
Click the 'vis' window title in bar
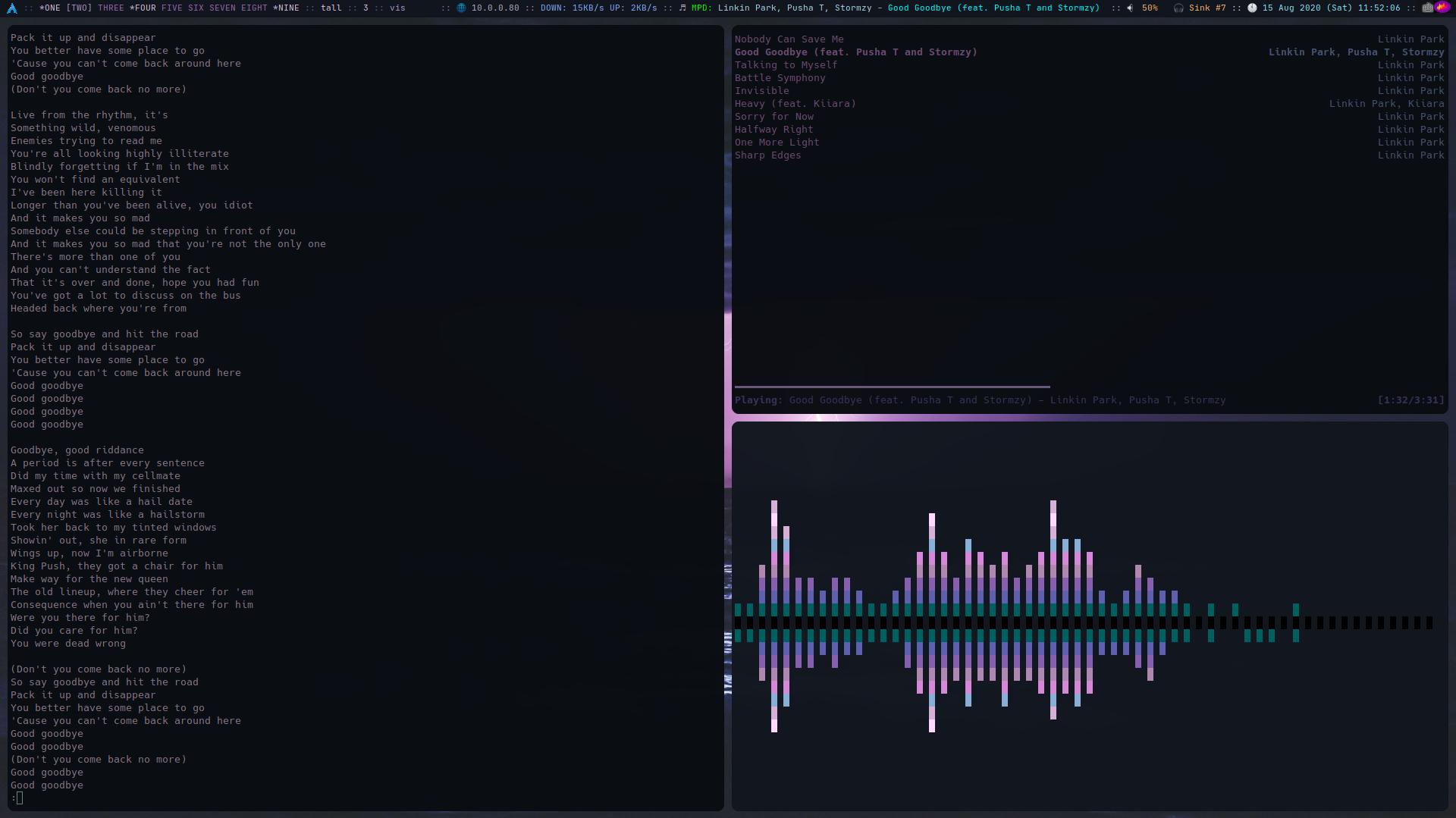(x=397, y=8)
